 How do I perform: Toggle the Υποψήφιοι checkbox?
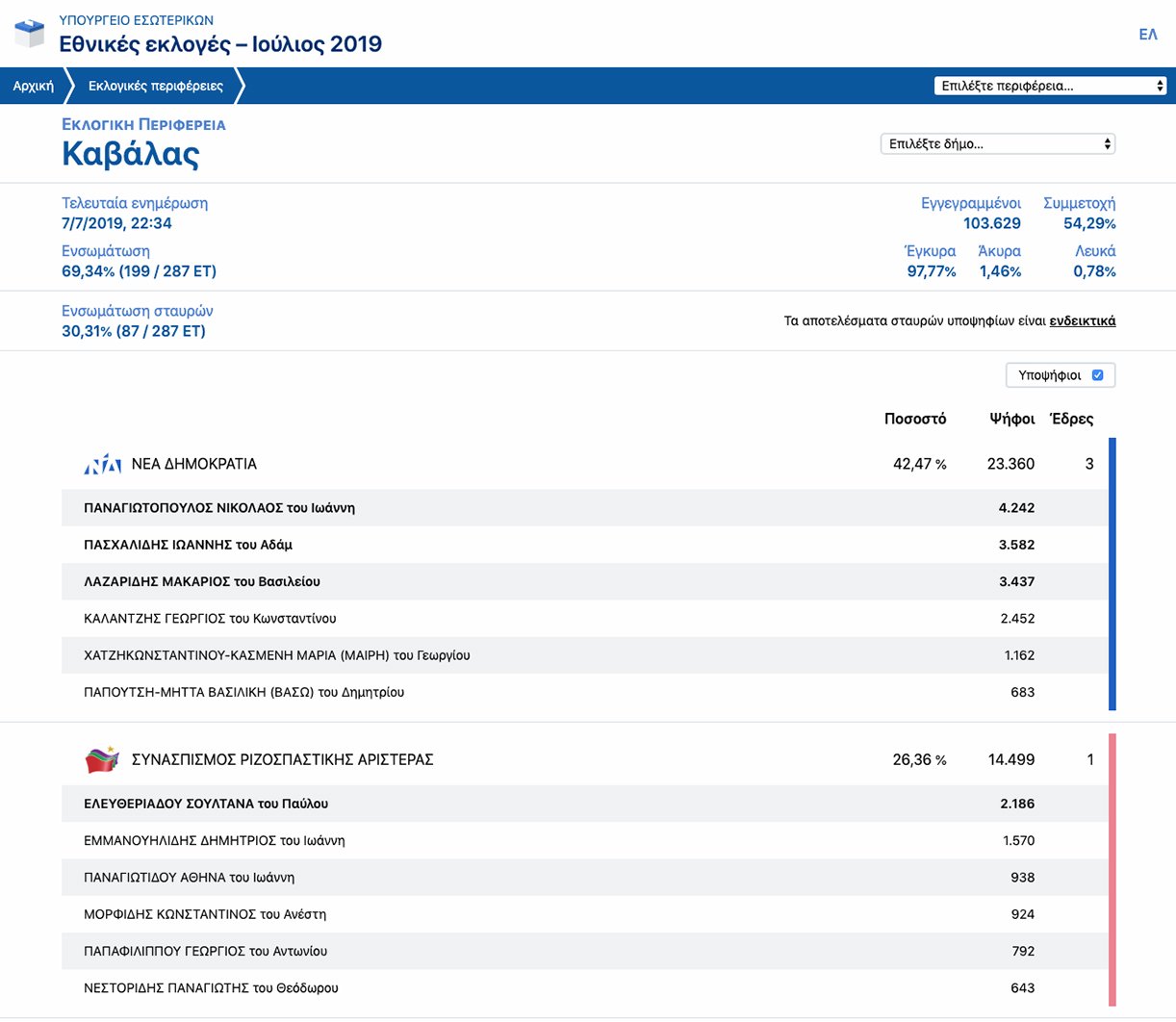1097,375
